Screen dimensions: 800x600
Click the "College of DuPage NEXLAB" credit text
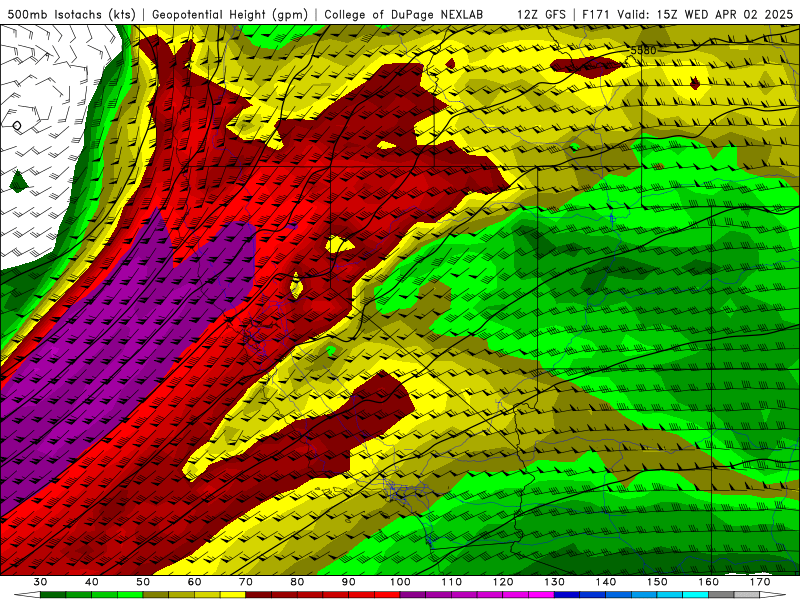click(x=404, y=14)
